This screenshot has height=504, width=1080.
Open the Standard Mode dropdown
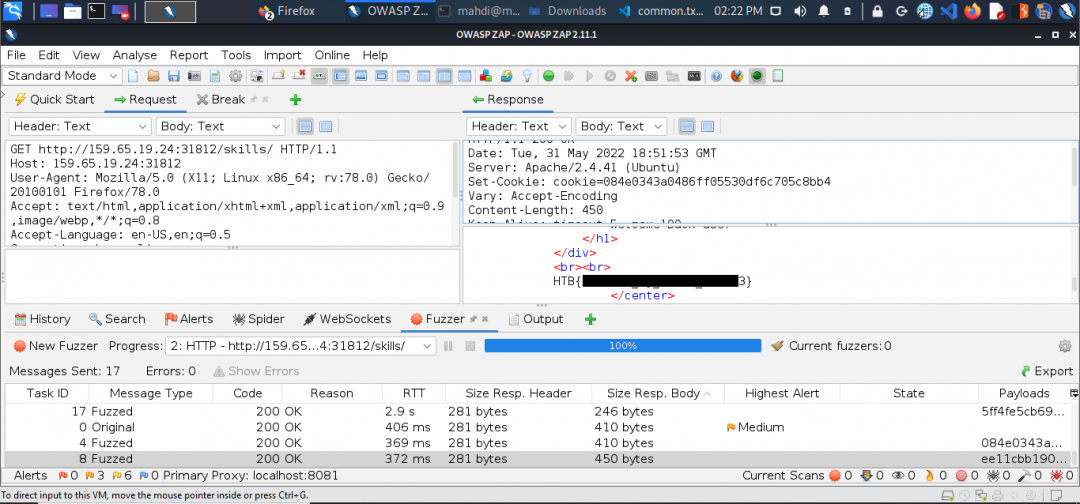coord(62,76)
